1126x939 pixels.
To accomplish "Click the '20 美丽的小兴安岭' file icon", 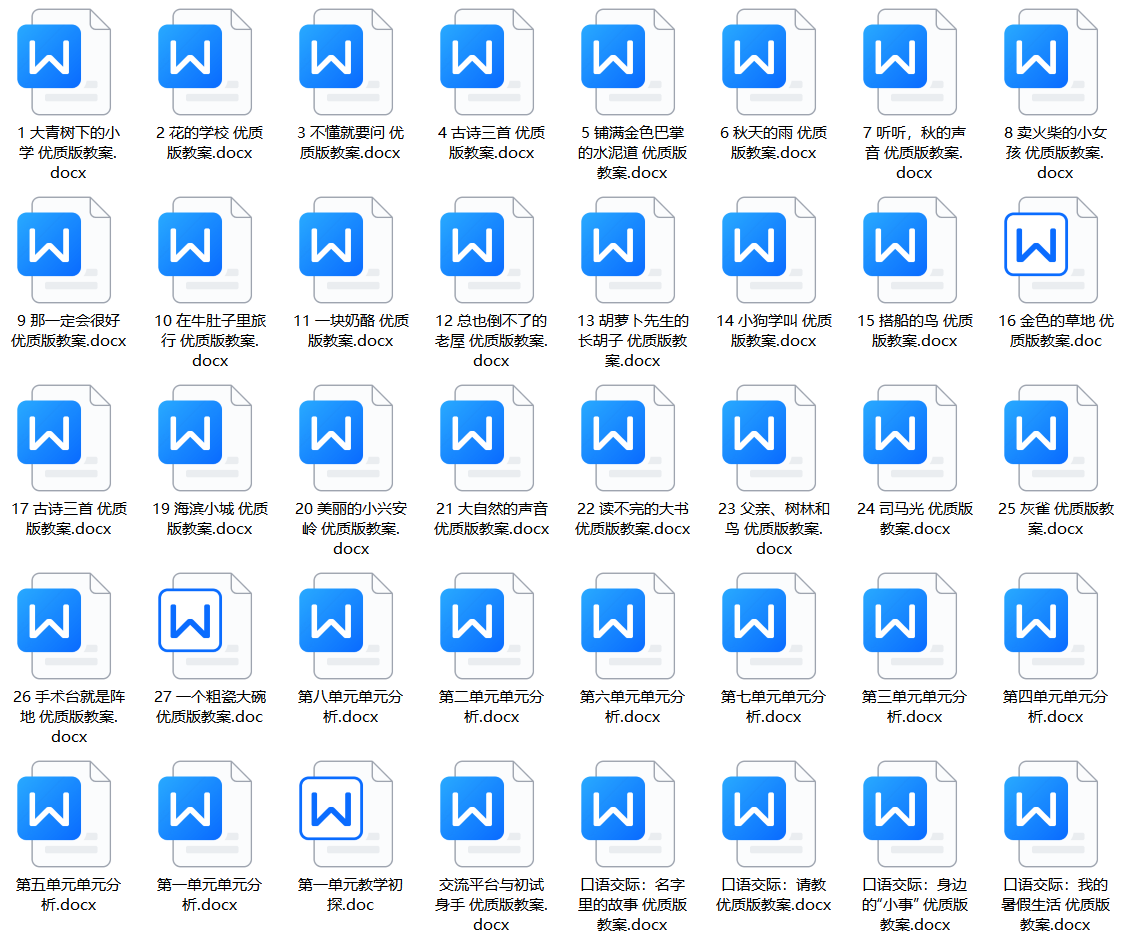I will click(x=346, y=438).
